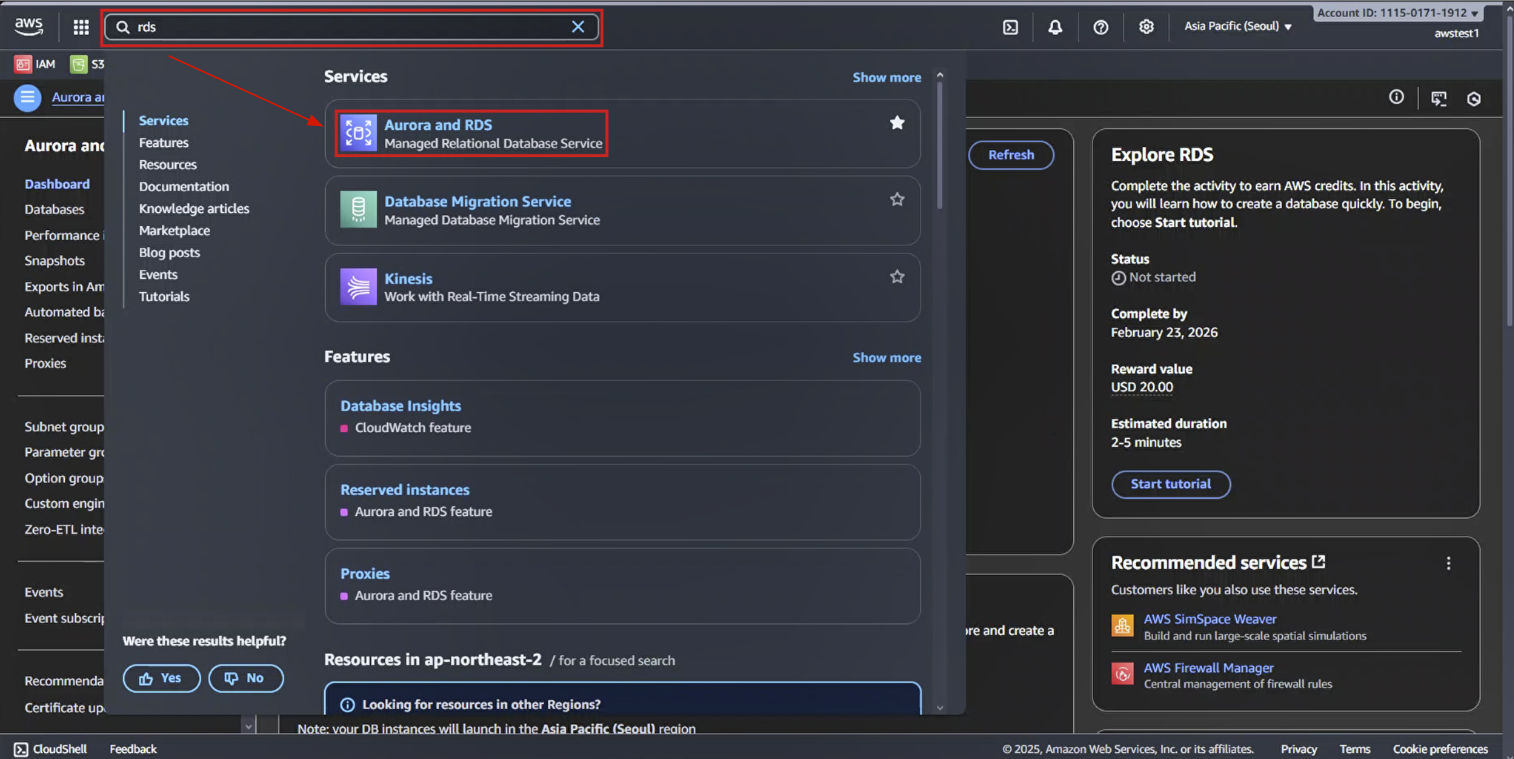Click the search results panel scrollbar

click(940, 145)
